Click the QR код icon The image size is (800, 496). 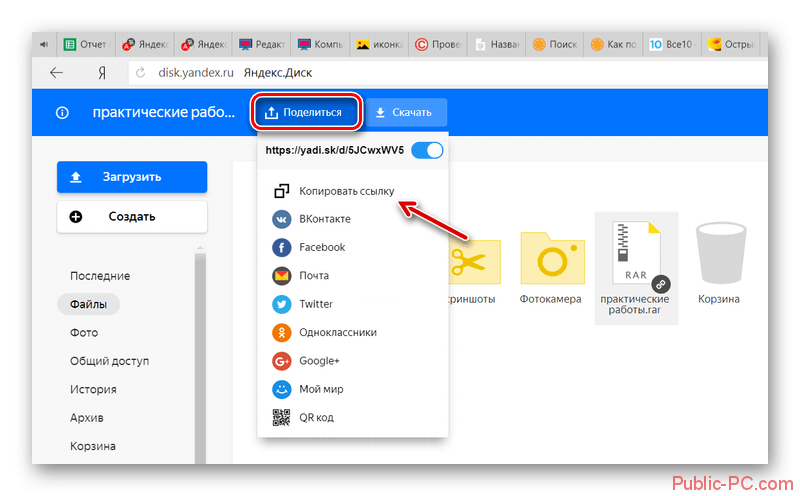coord(281,417)
